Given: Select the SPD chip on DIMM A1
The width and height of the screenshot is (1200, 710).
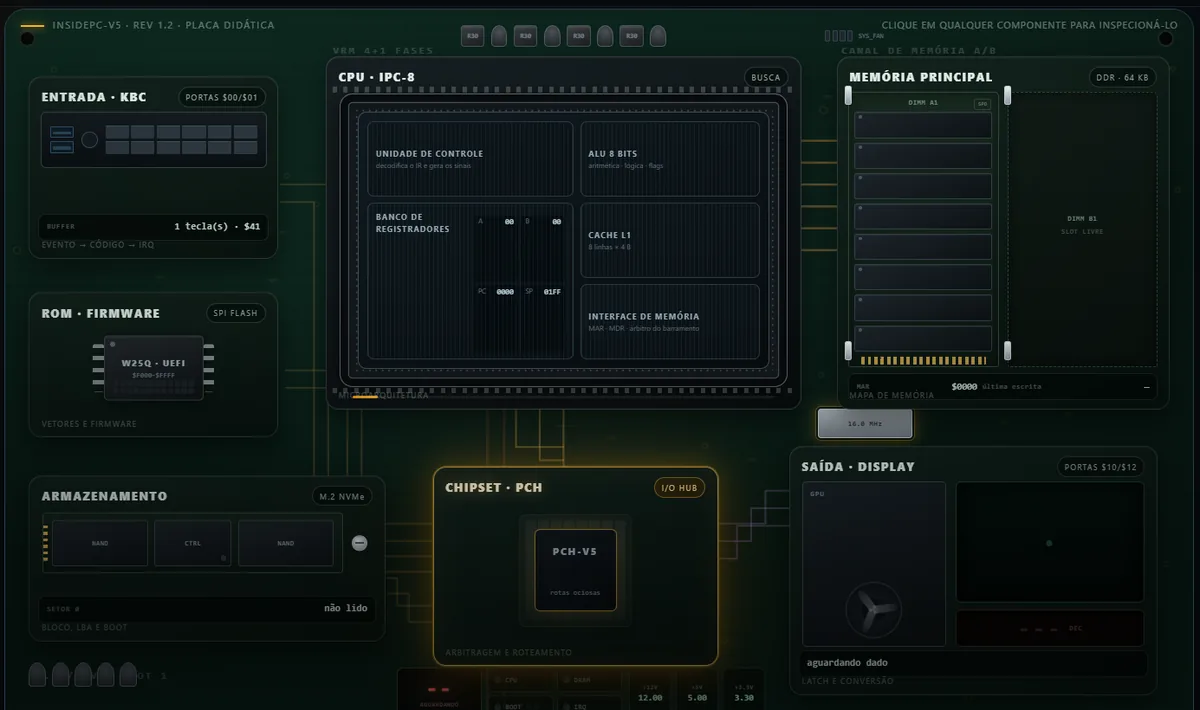Looking at the screenshot, I should point(982,103).
